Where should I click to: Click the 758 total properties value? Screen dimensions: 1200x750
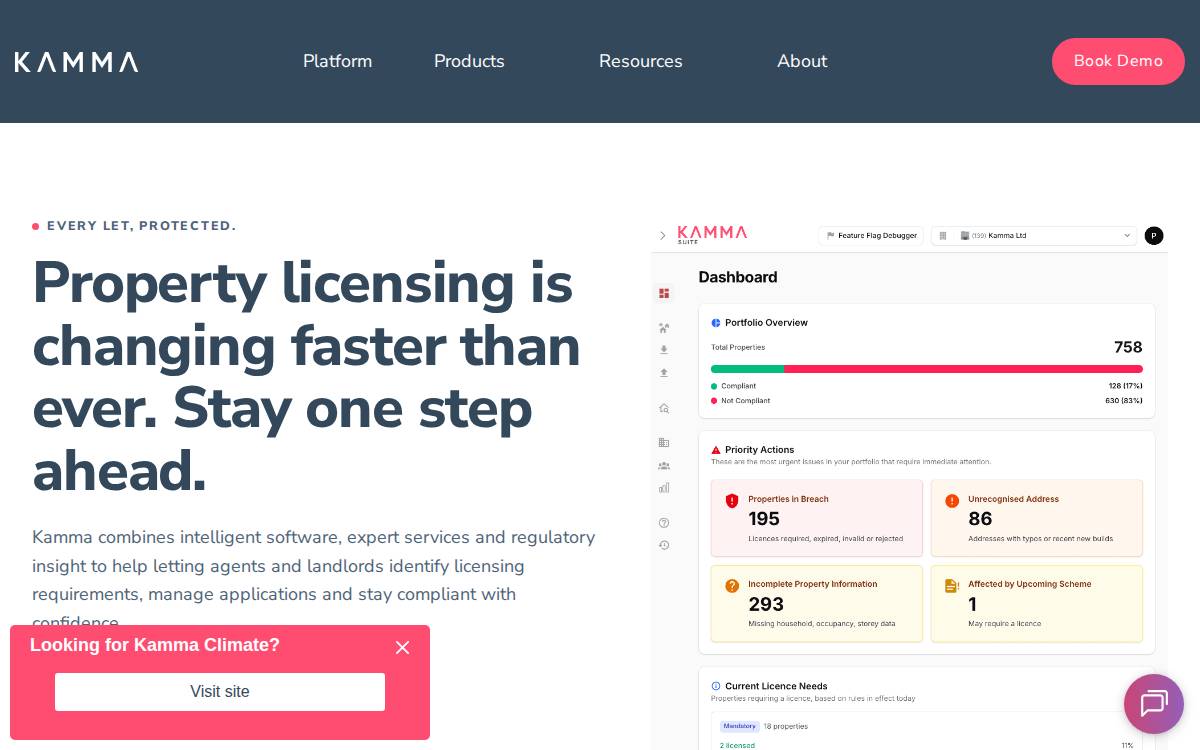1128,347
